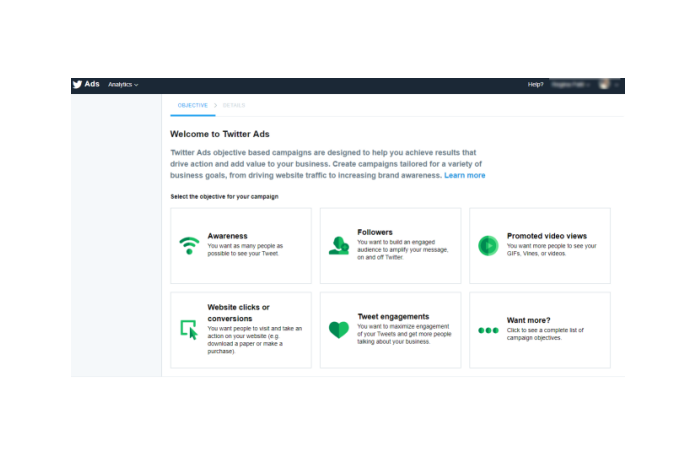Screen dimensions: 696x464
Task: Click the Want more? title
Action: 531,320
